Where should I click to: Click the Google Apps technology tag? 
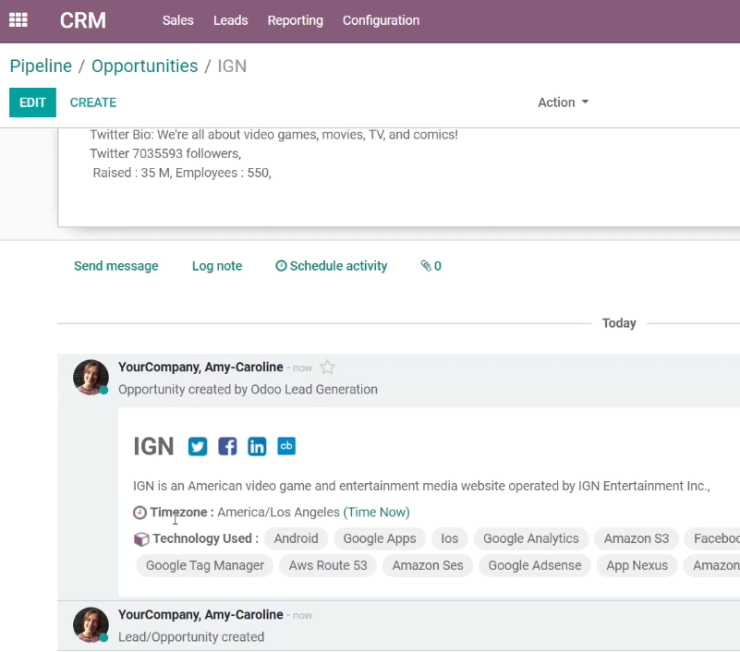[x=379, y=539]
